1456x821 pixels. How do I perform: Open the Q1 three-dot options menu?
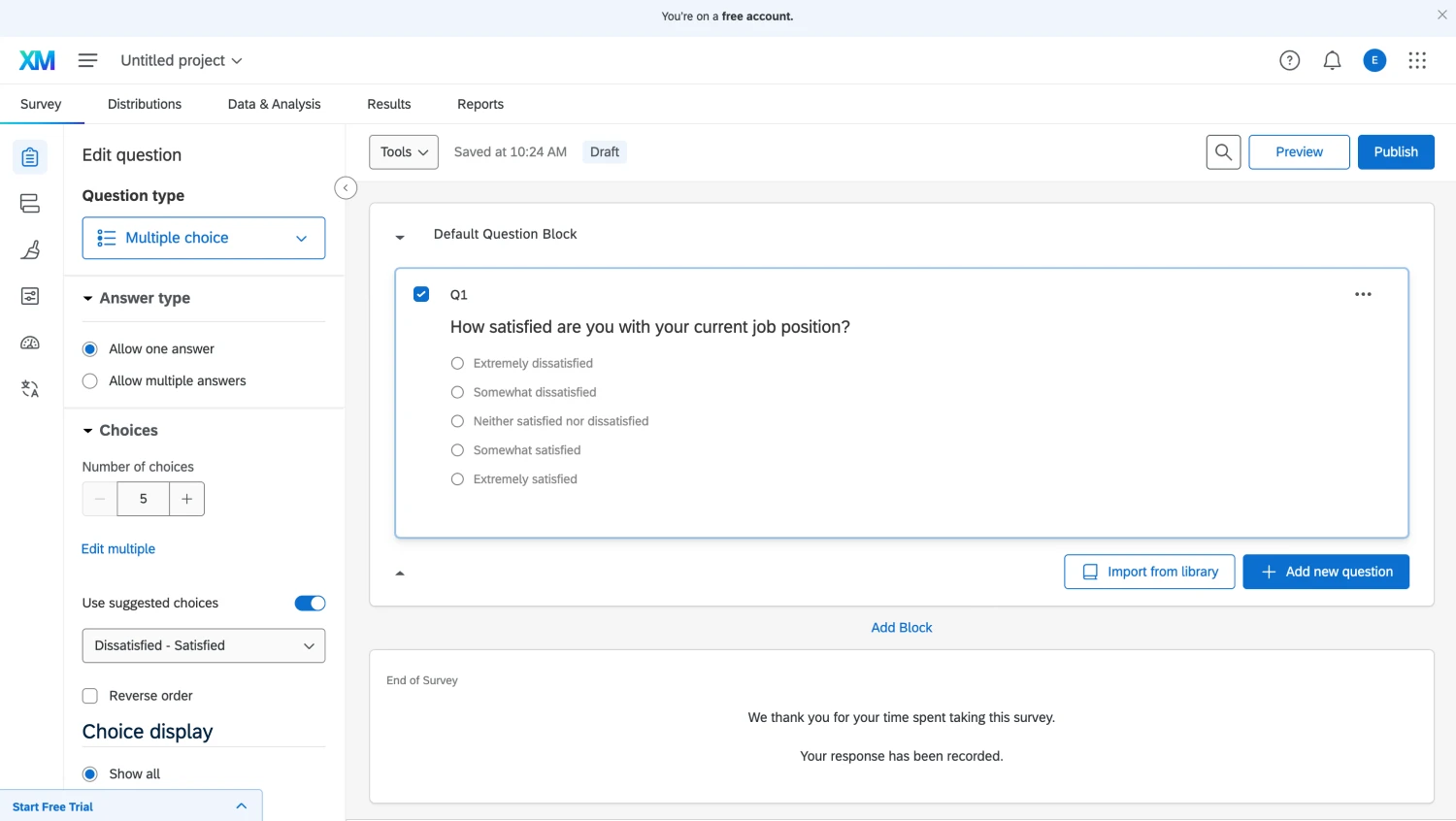tap(1363, 294)
